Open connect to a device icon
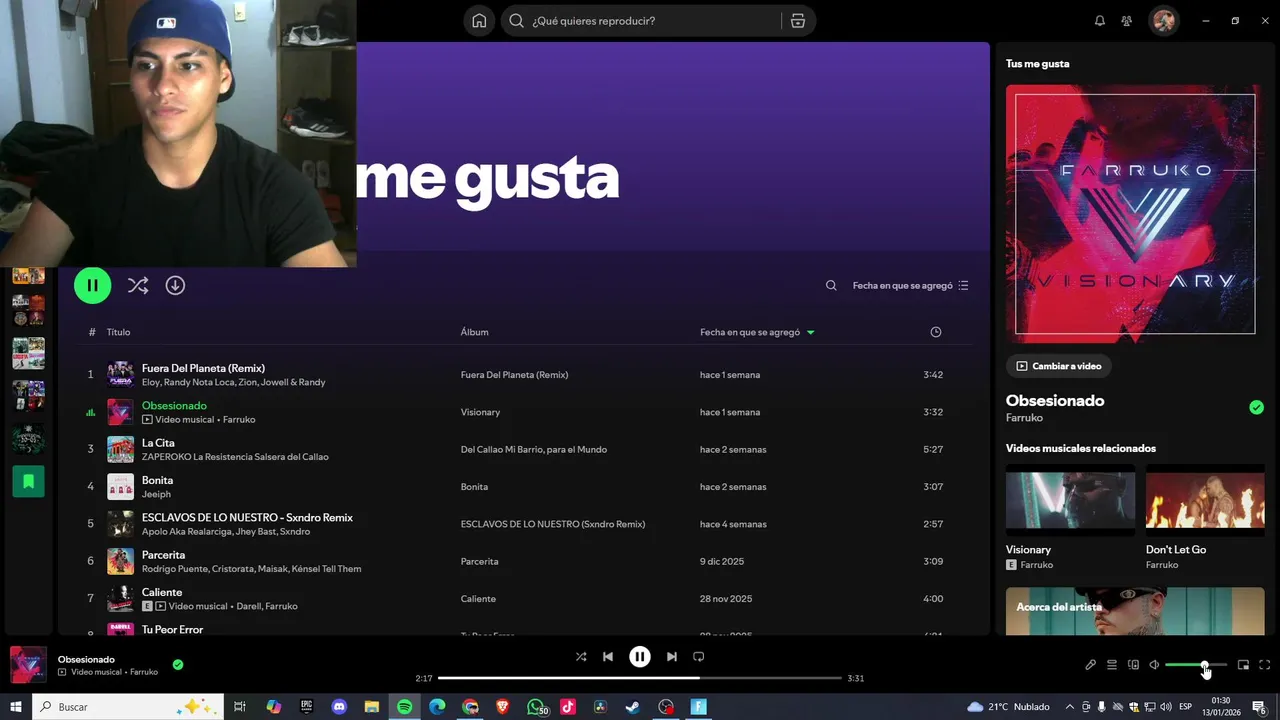The width and height of the screenshot is (1280, 720). click(x=1133, y=665)
